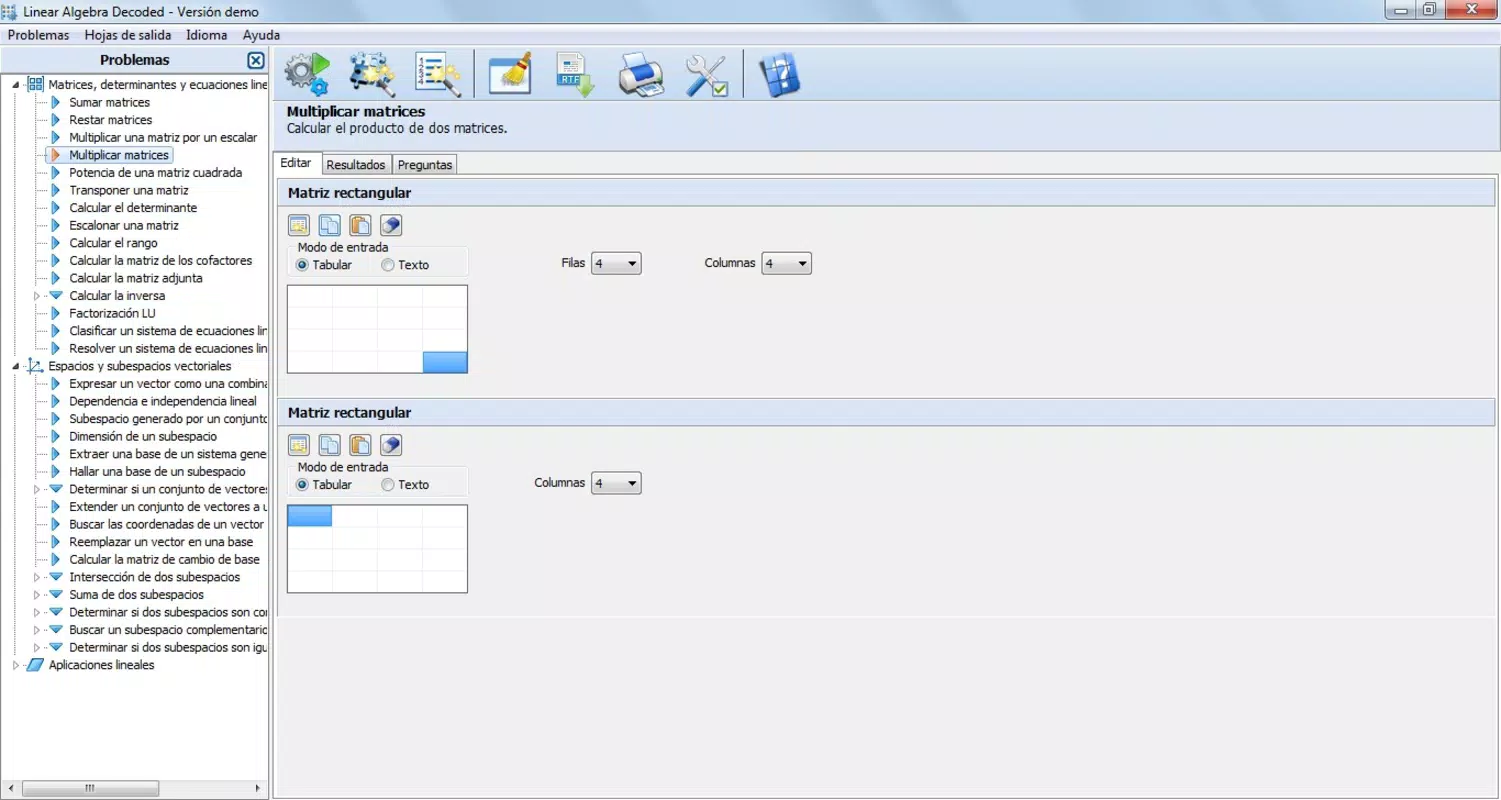Open the first matrix Columnas dropdown

point(787,264)
